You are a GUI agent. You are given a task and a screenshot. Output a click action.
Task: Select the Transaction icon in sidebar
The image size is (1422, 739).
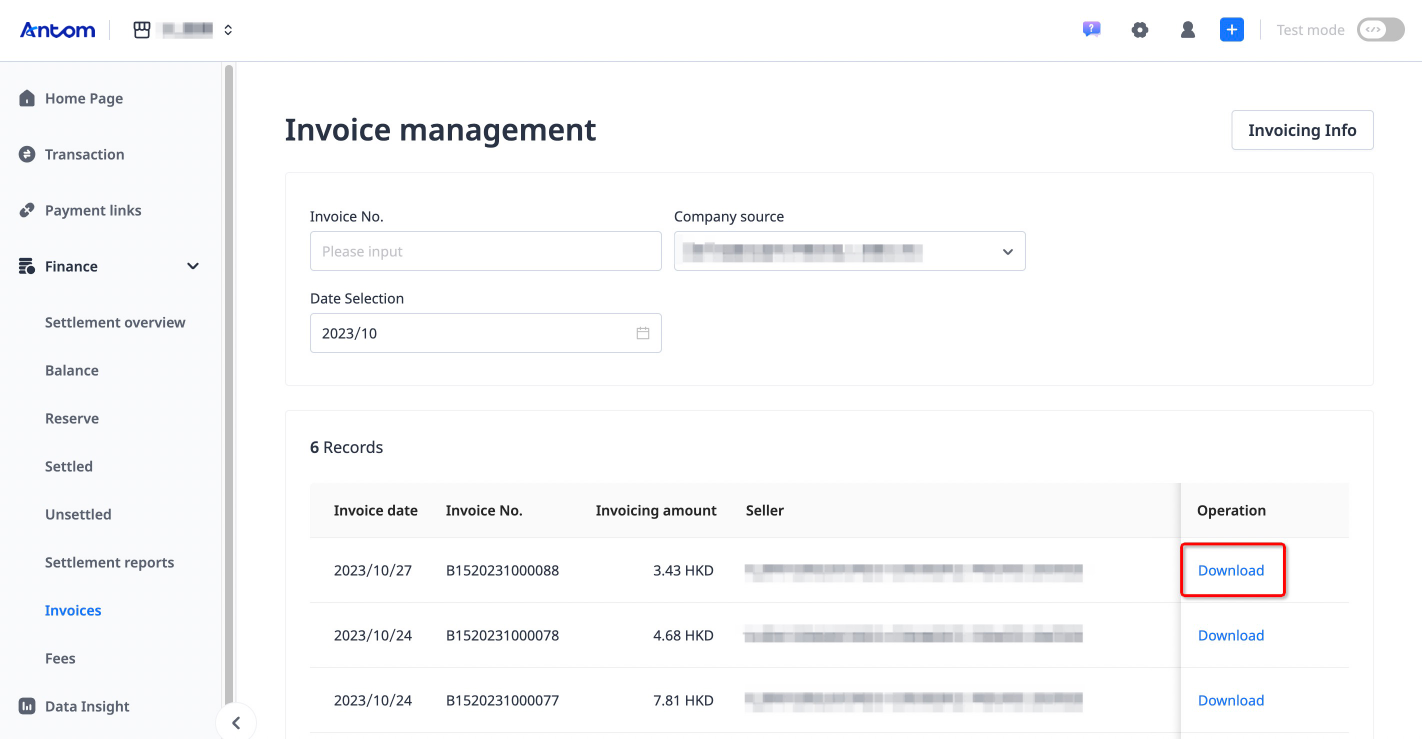(26, 154)
